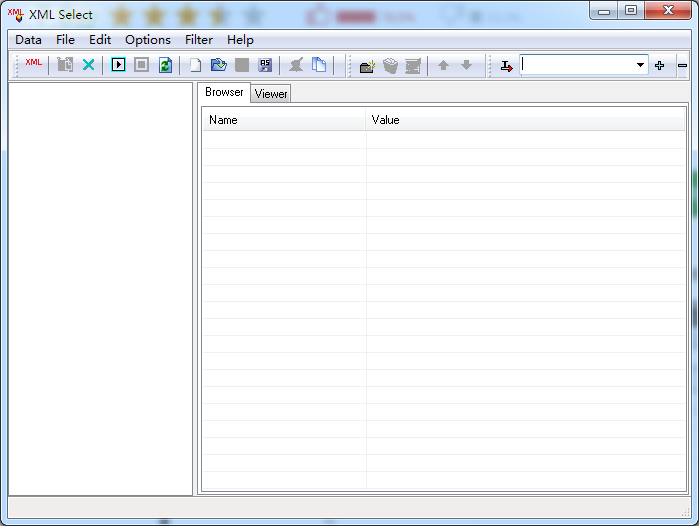Switch to the Browser tab
Screen dimensions: 699x526
click(x=224, y=92)
